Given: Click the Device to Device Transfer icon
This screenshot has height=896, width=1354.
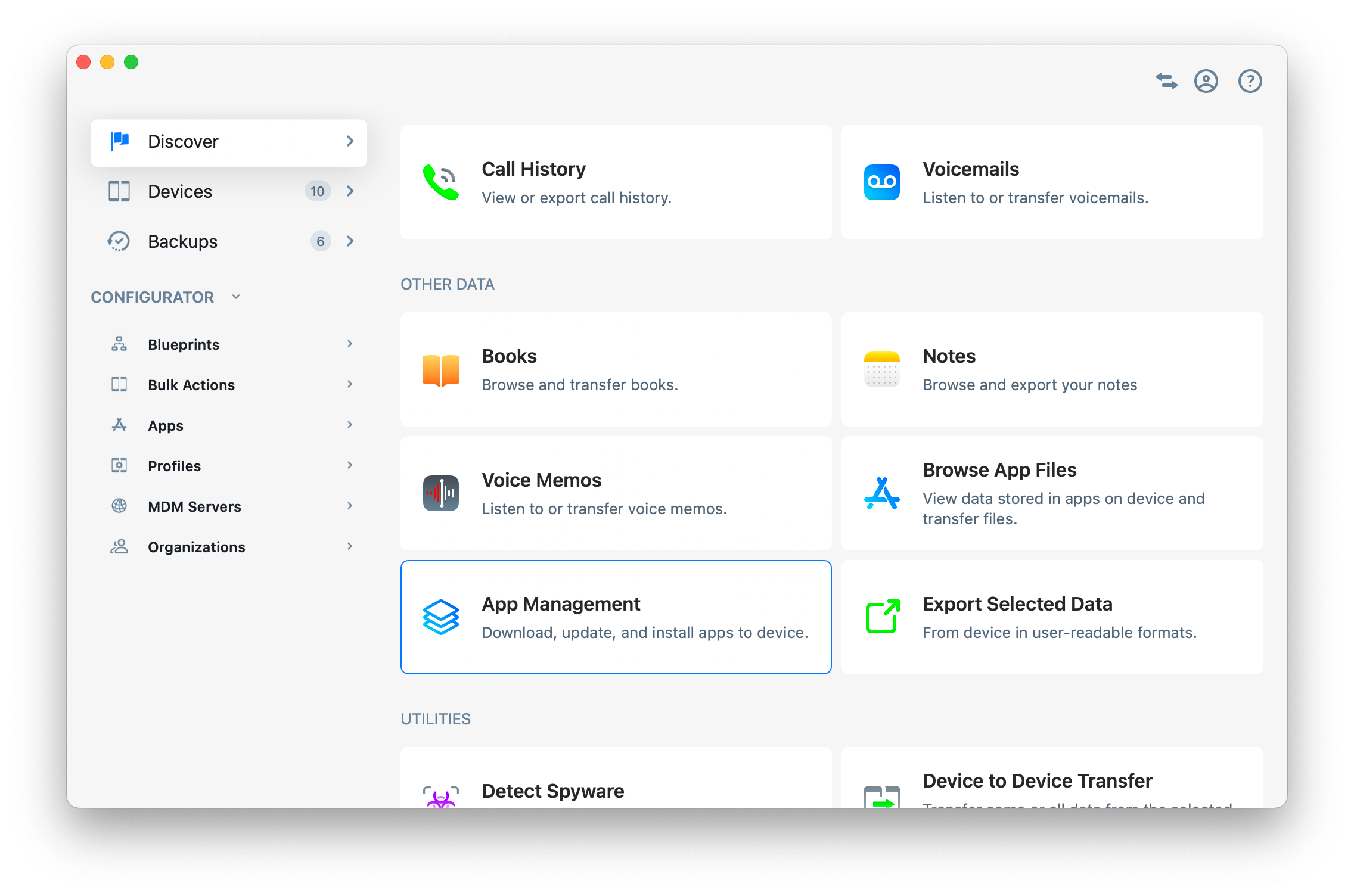Looking at the screenshot, I should click(881, 797).
